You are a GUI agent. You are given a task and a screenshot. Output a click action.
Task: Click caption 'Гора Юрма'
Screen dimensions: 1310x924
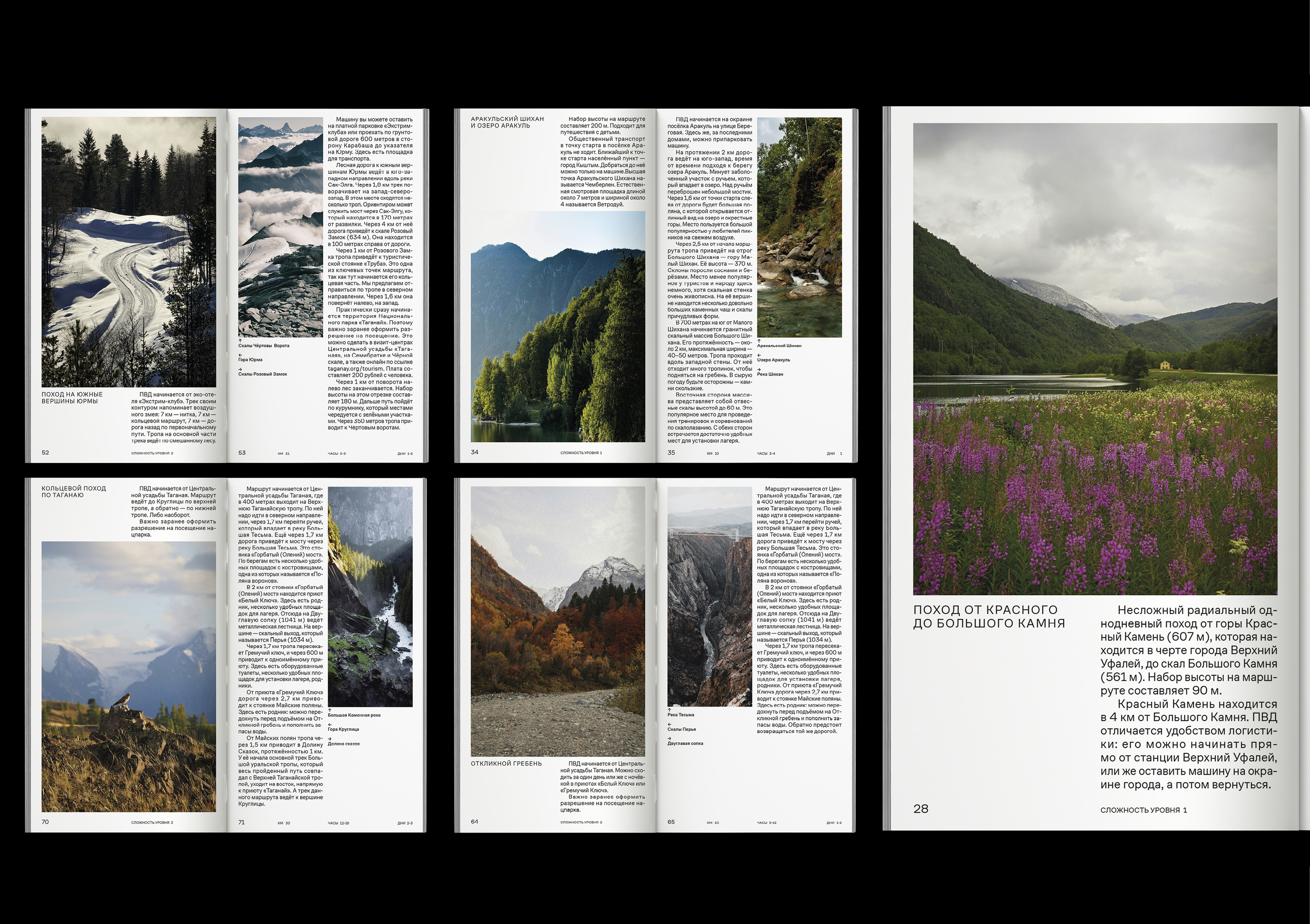pos(251,360)
